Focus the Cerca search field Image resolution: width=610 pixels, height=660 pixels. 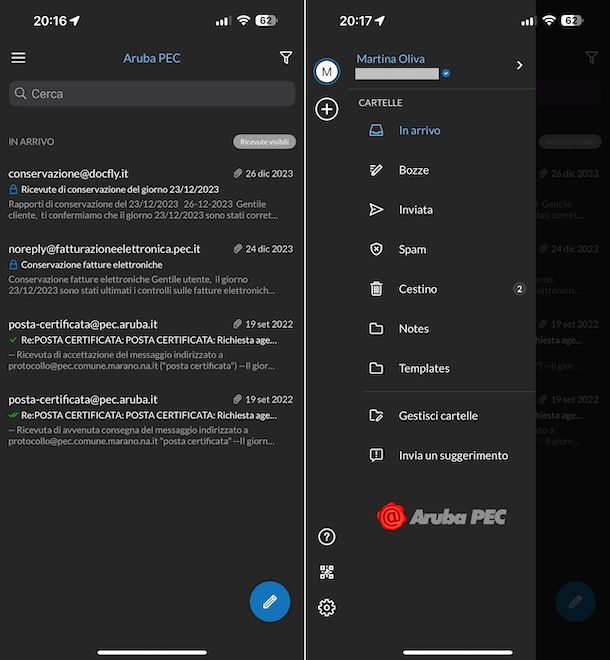tap(152, 93)
